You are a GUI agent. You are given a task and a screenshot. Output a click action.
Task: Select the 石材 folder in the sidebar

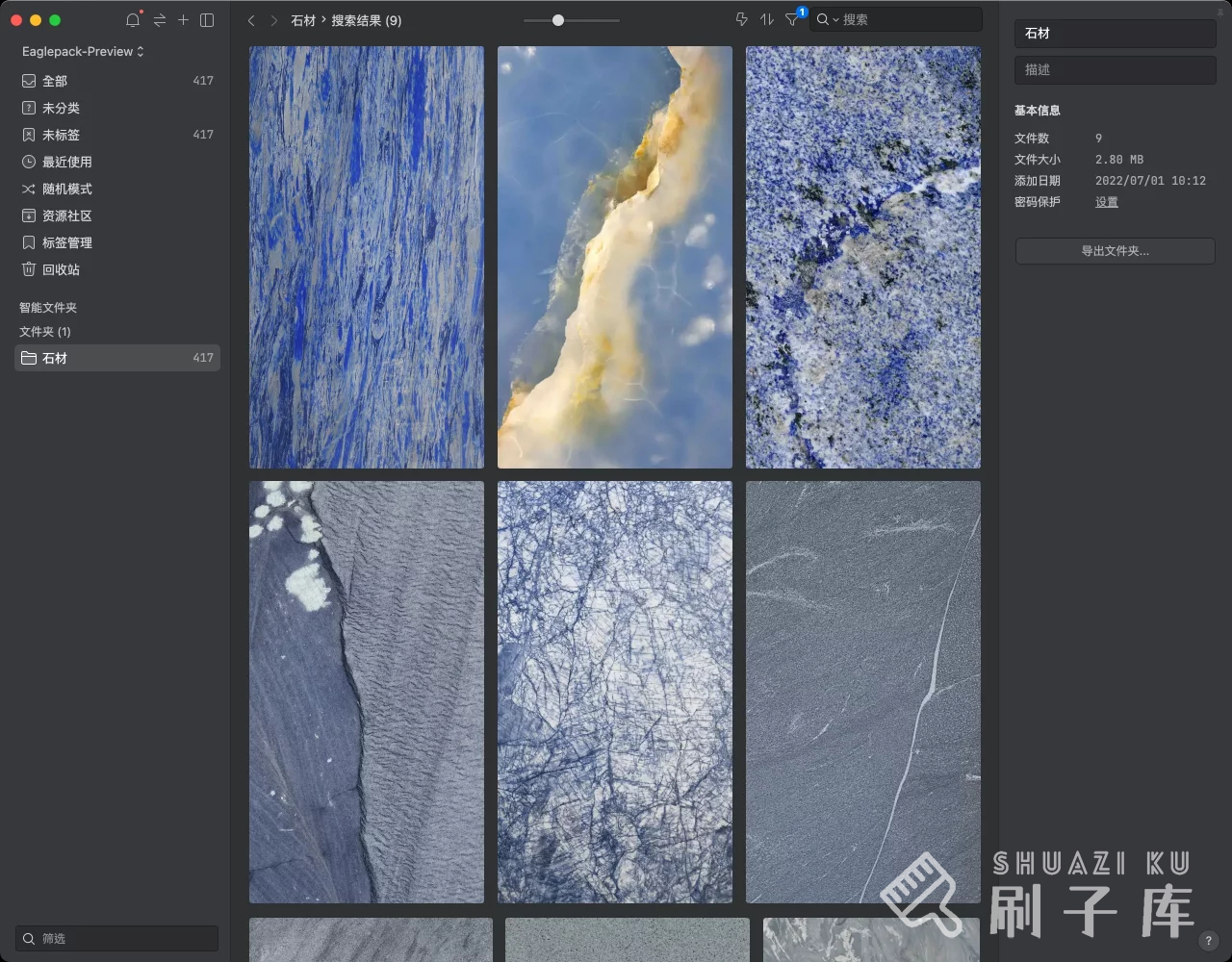(55, 358)
